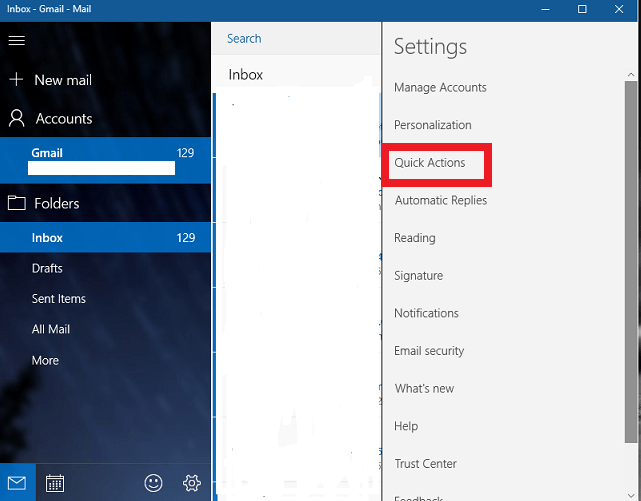The width and height of the screenshot is (641, 501).
Task: Click the smiley Feedback icon
Action: tap(153, 483)
